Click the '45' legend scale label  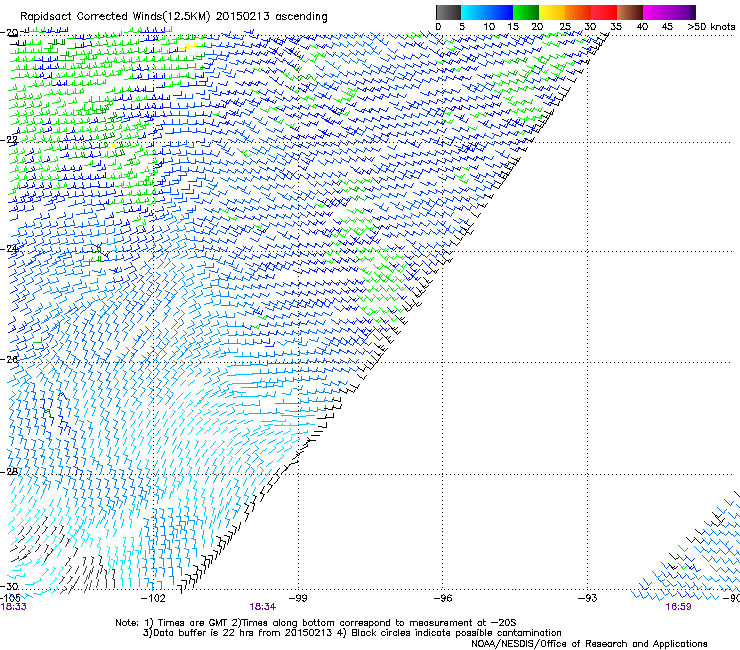(x=667, y=27)
